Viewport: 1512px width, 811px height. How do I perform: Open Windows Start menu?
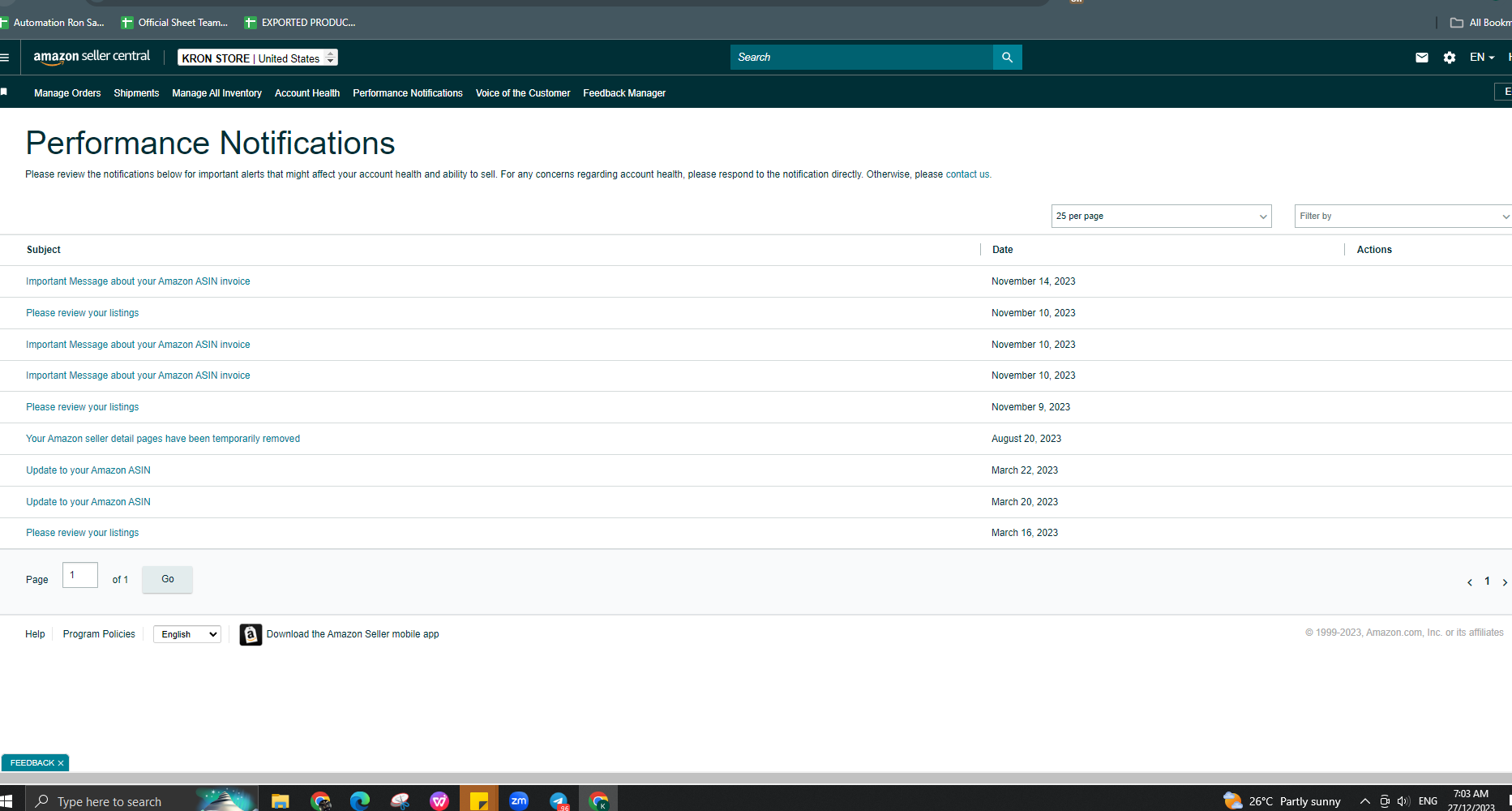click(x=6, y=801)
